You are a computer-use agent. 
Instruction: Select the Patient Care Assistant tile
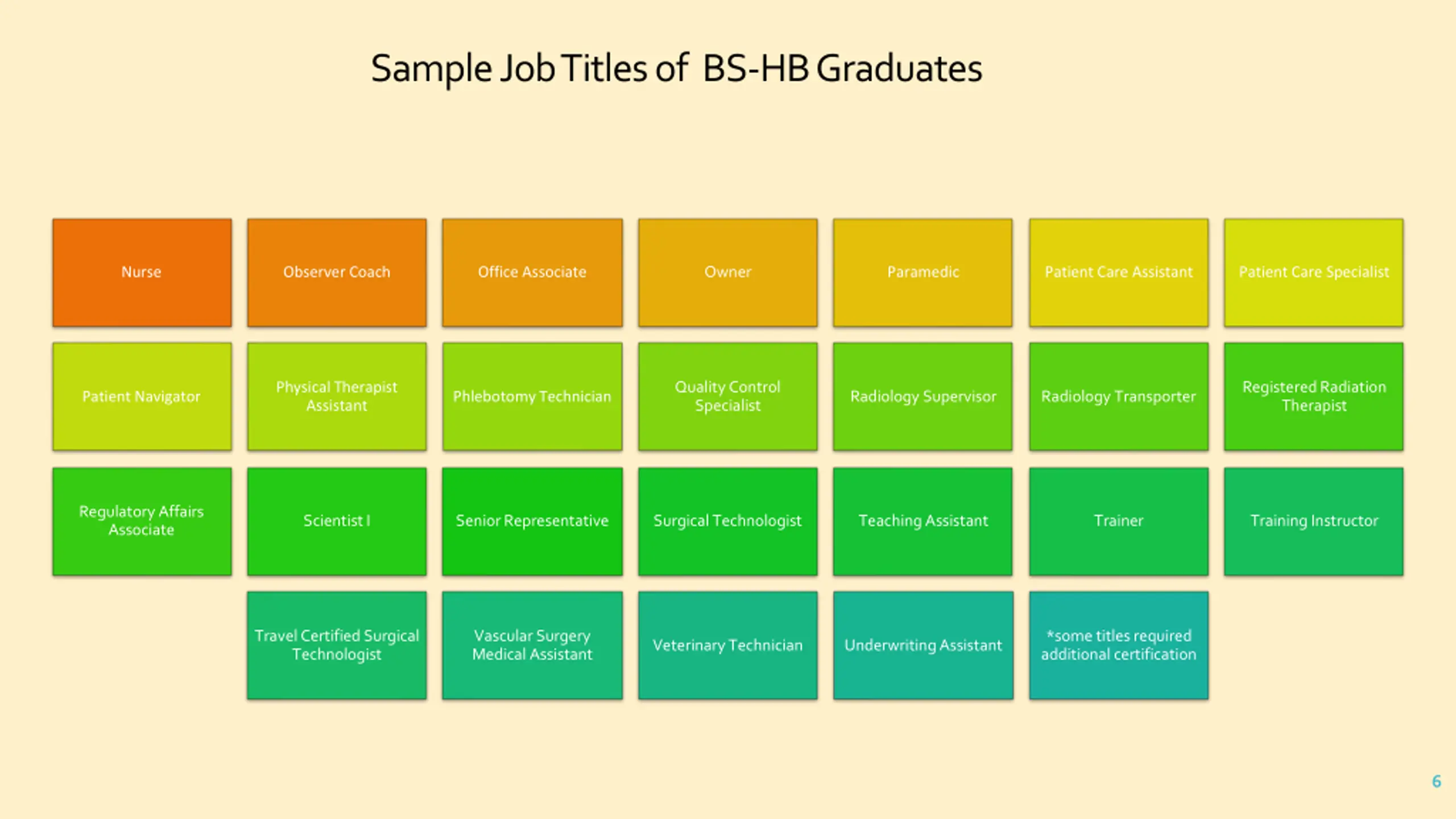[x=1119, y=272]
